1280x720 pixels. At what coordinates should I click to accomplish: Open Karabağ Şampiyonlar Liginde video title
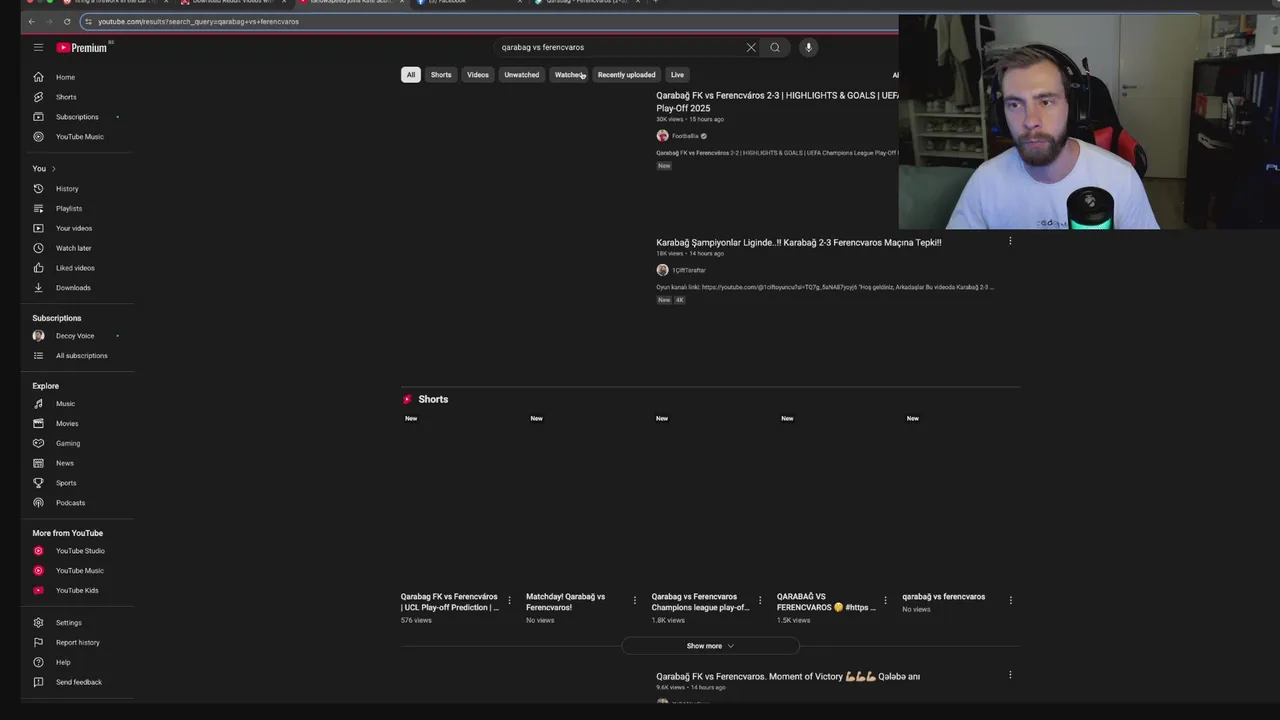coord(798,242)
